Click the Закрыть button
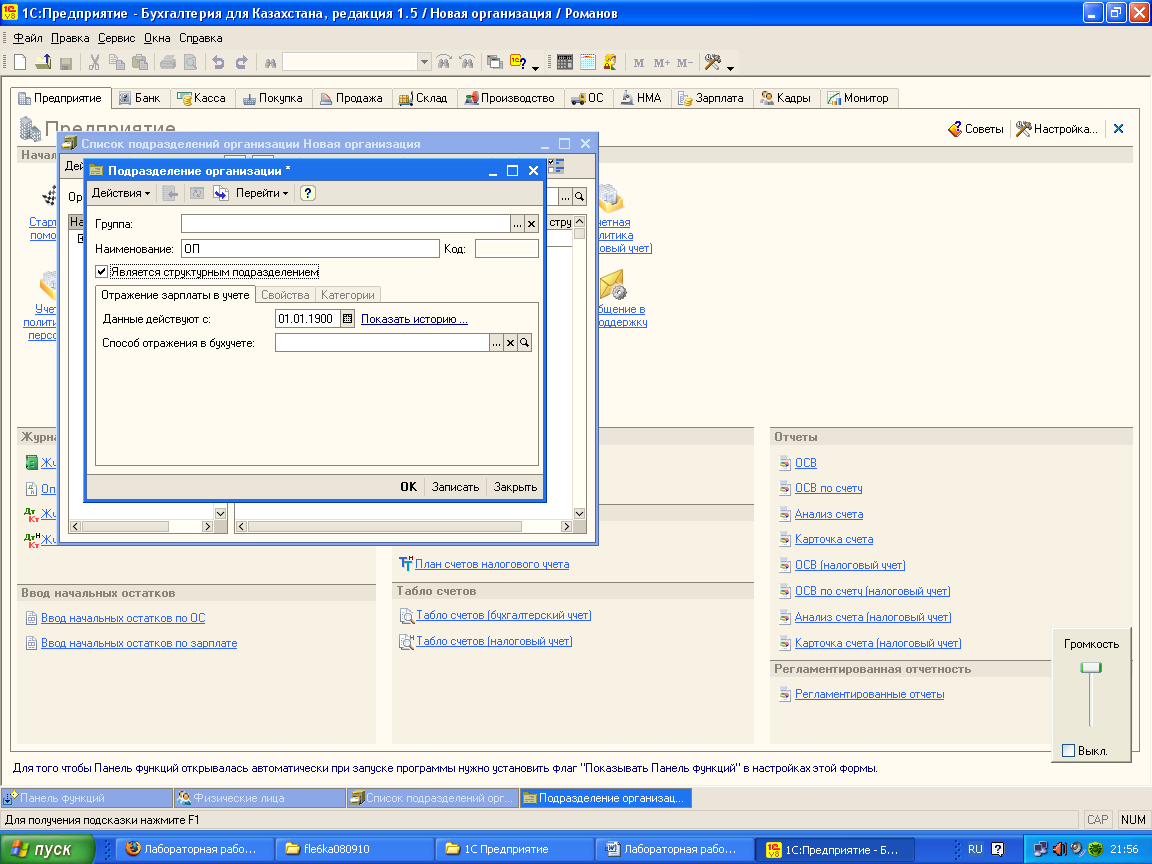This screenshot has width=1152, height=864. point(515,487)
